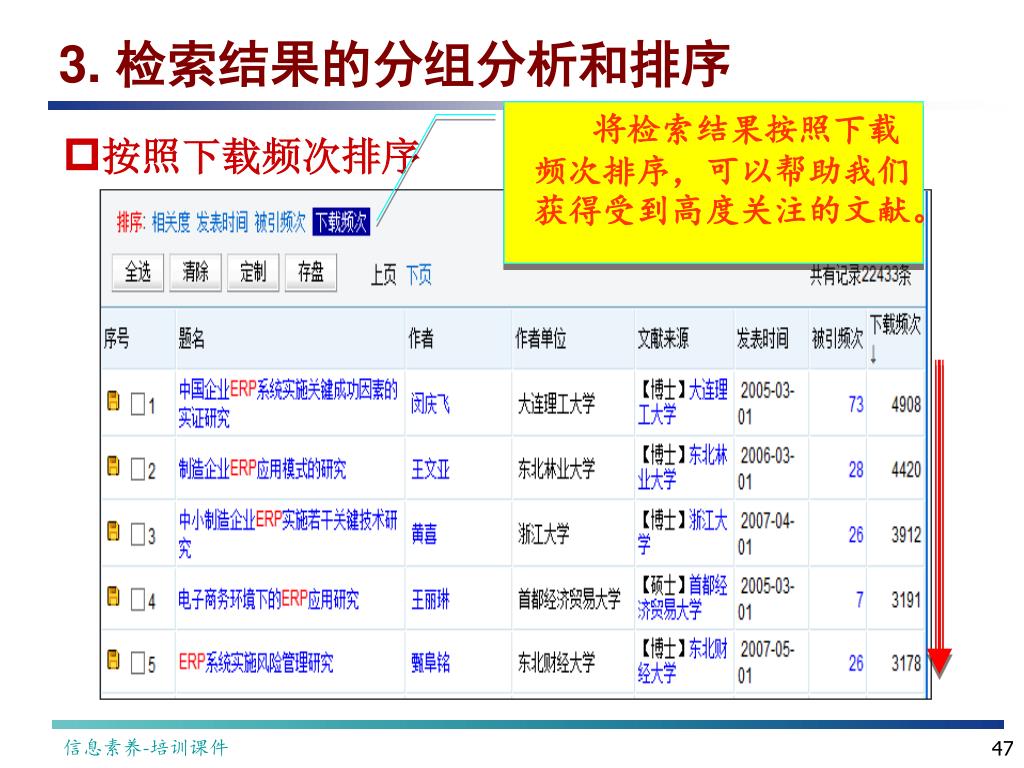Viewport: 1024px width, 768px height.
Task: Click the 存盘 button
Action: [x=311, y=272]
